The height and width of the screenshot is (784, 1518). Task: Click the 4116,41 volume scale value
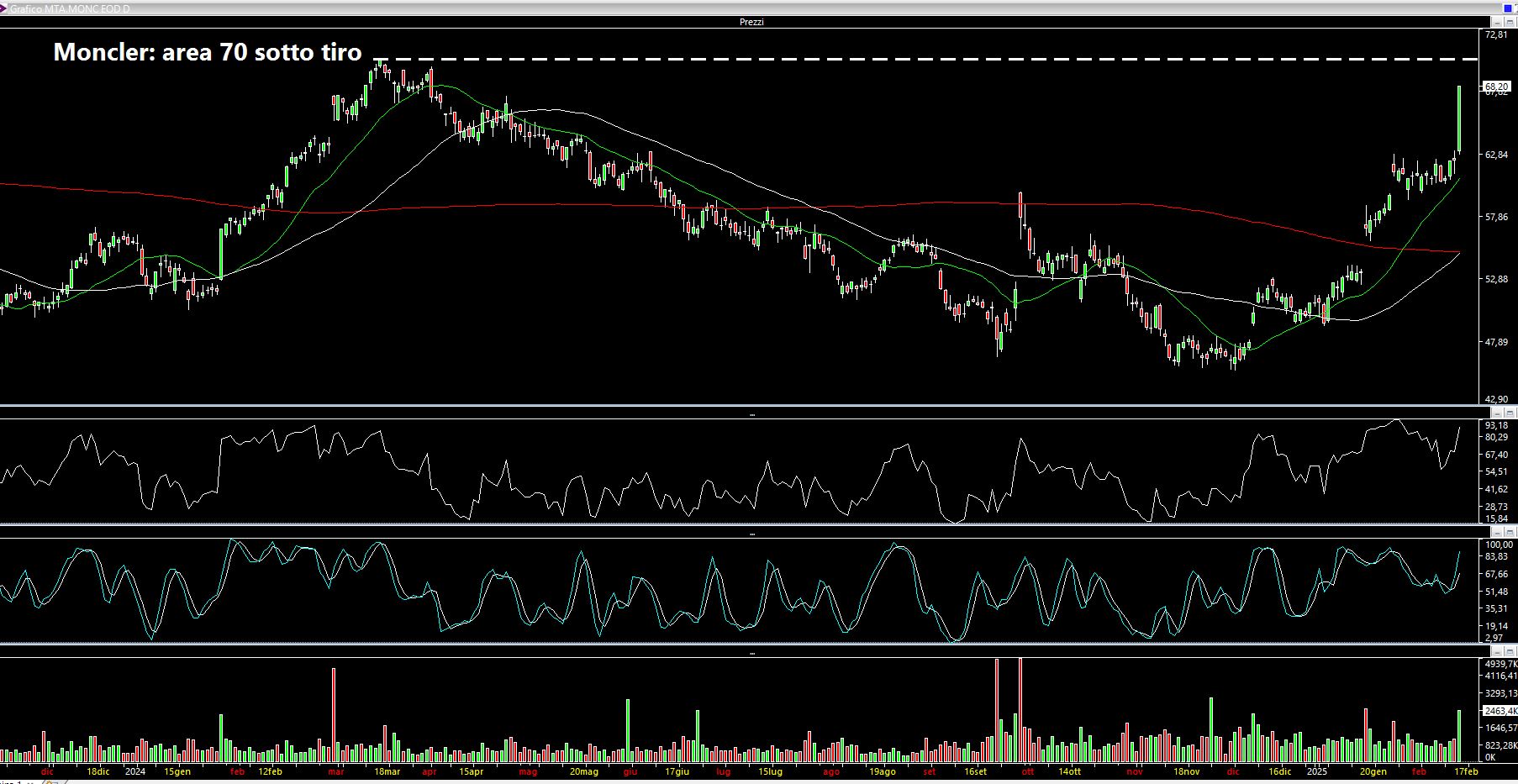pos(1500,676)
